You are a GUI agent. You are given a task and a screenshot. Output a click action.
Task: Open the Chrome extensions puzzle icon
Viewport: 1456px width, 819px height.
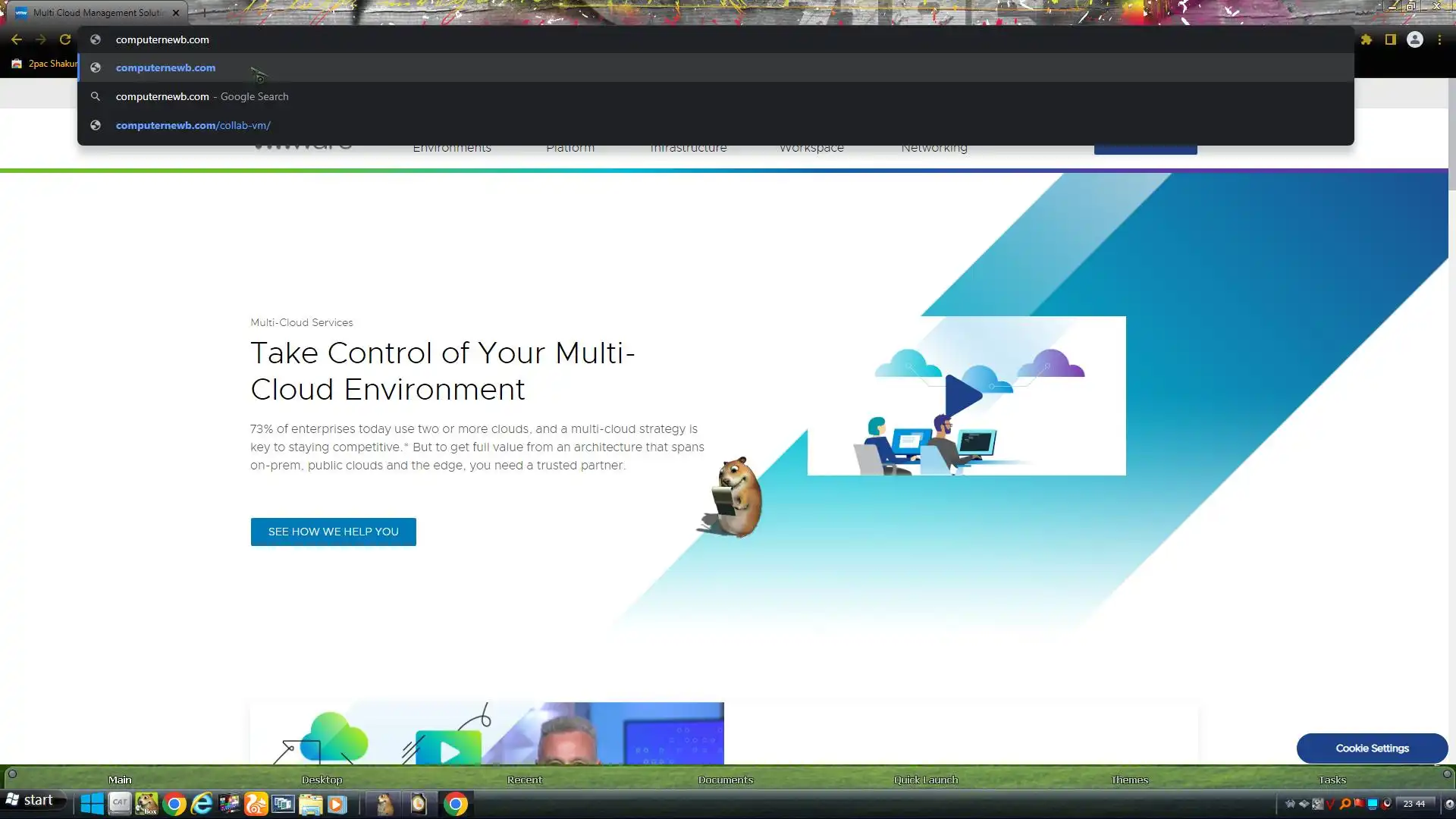(x=1367, y=39)
